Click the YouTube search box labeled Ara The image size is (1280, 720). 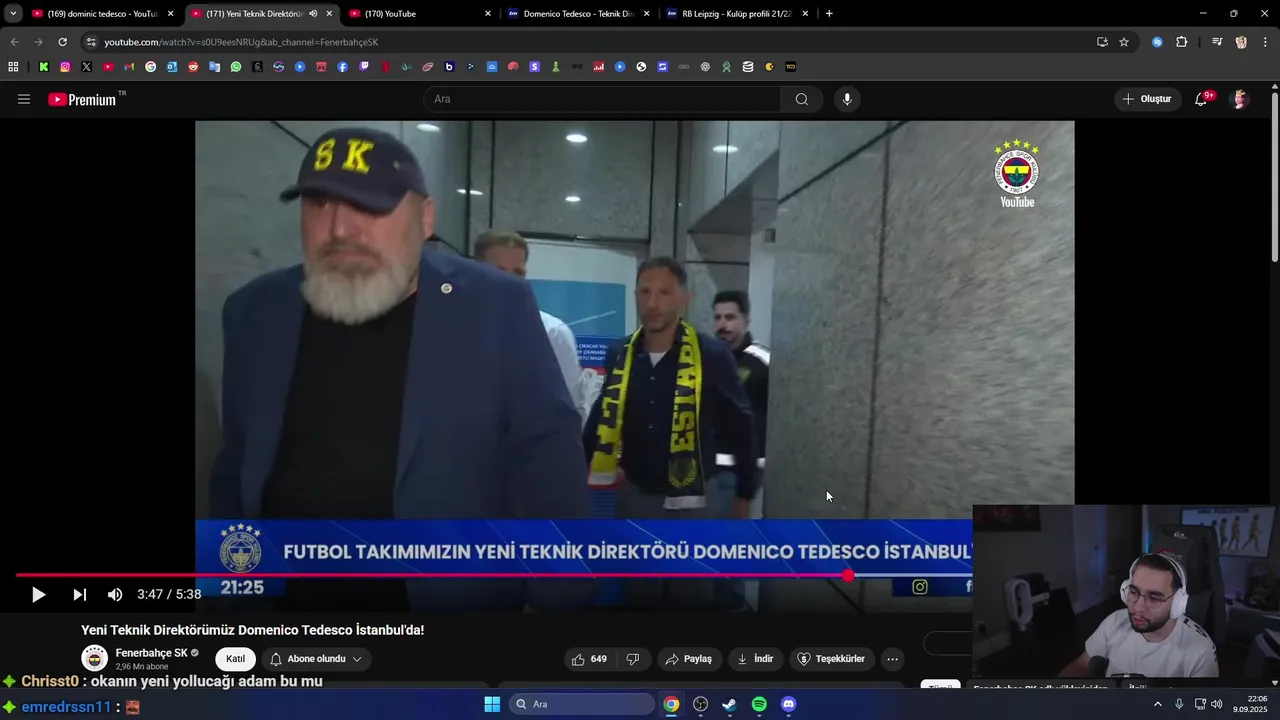[602, 99]
